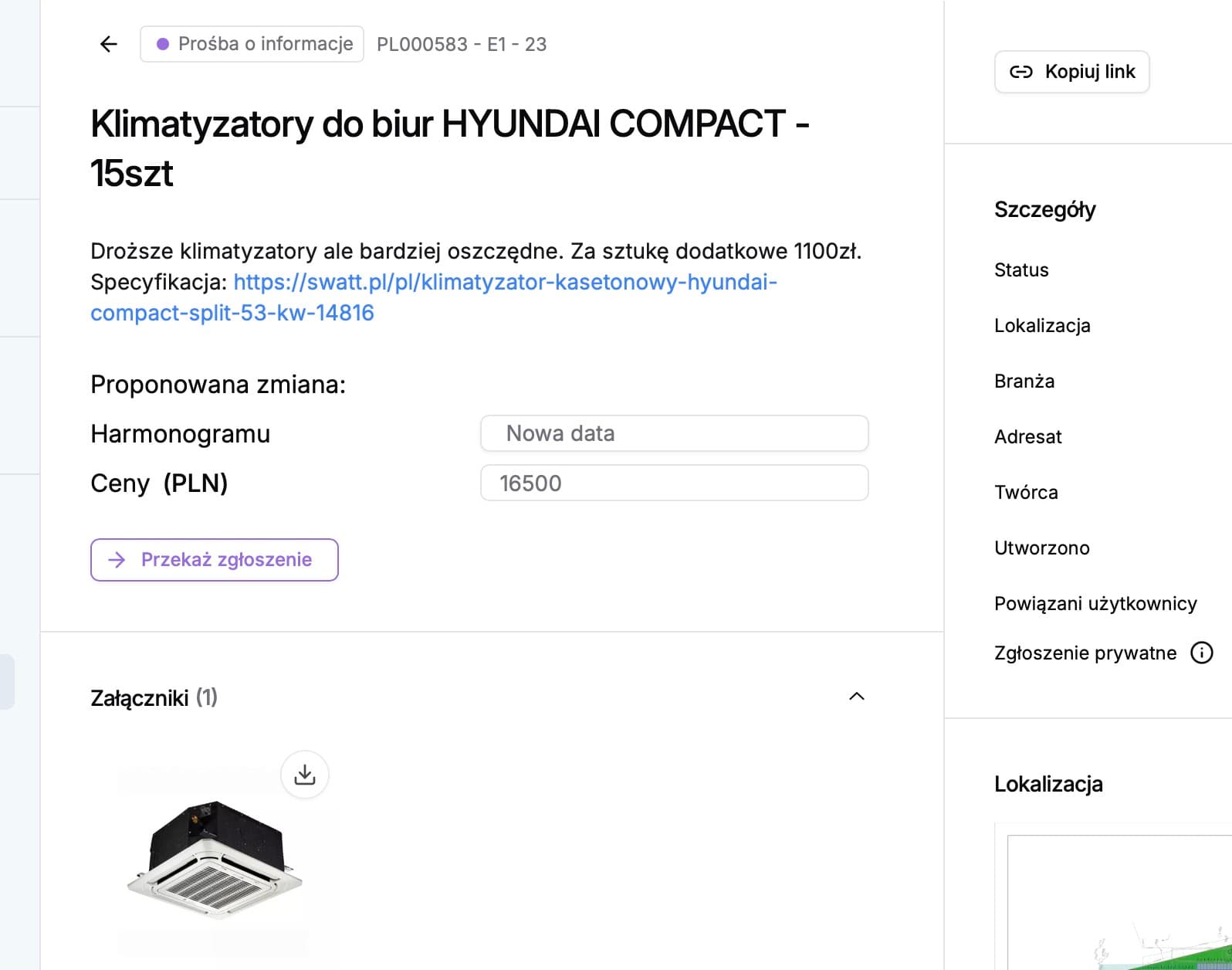
Task: Click the Utworzono detail label
Action: [x=1042, y=548]
